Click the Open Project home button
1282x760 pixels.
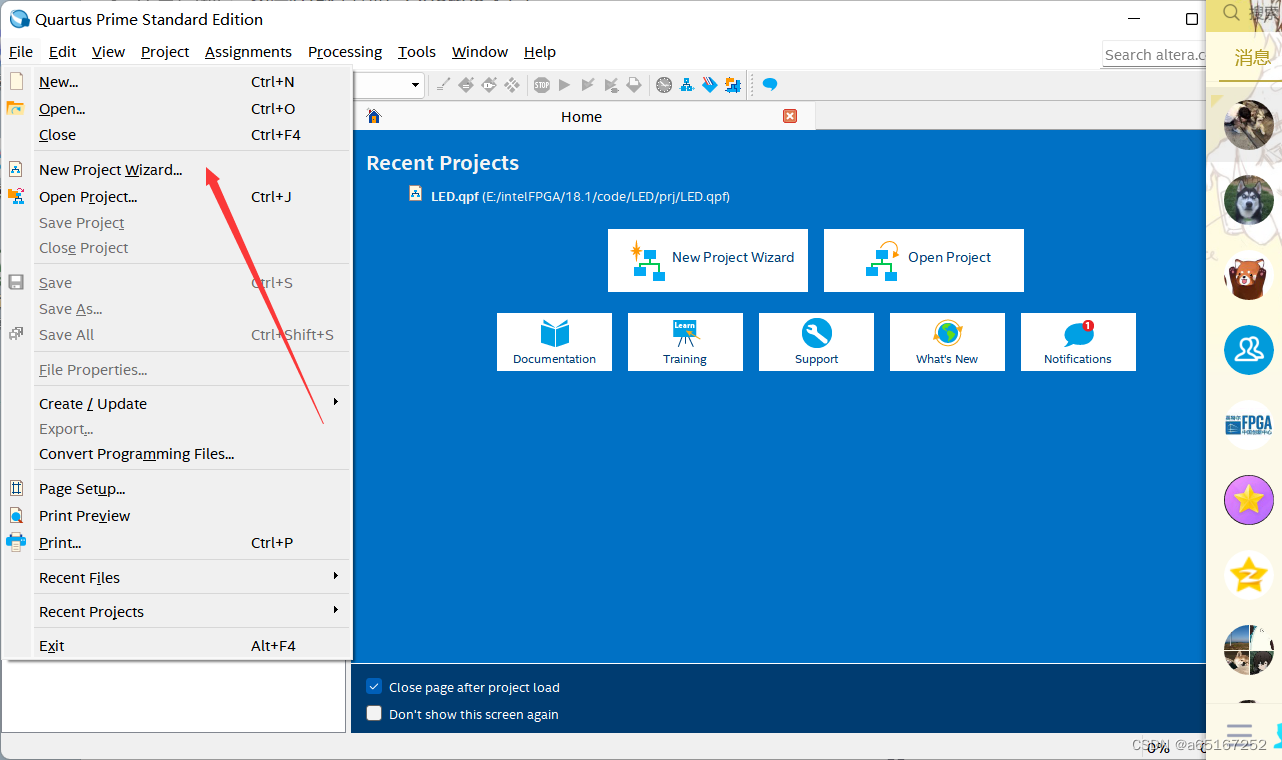(924, 260)
